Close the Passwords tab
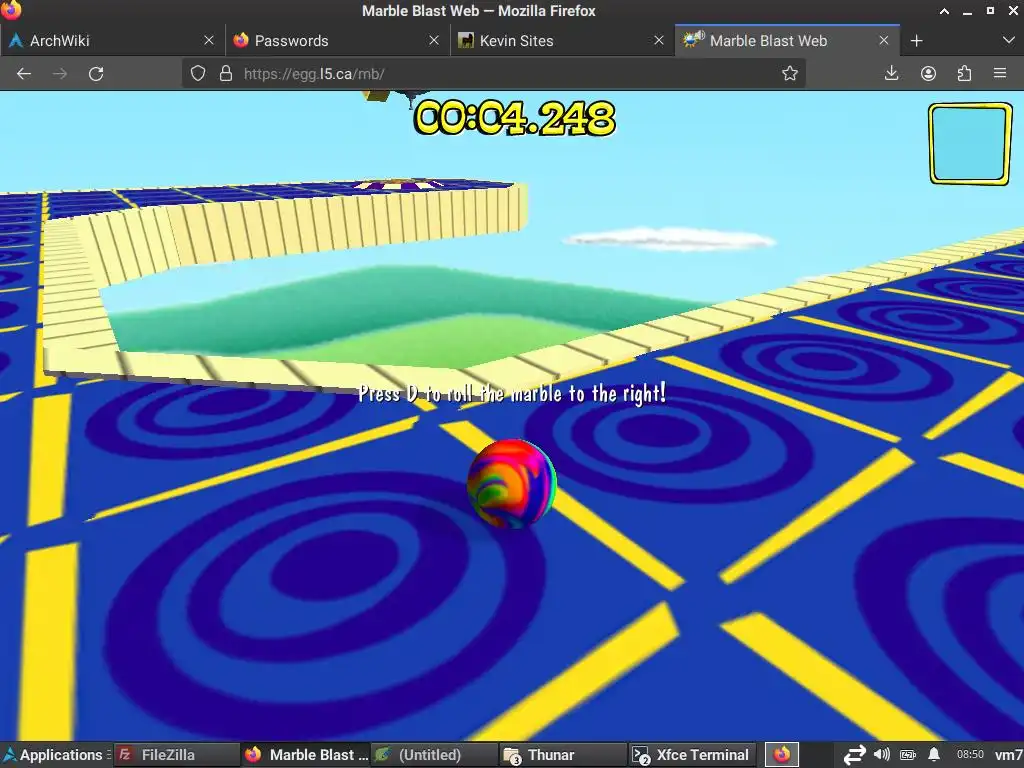Screen dimensions: 1024x768 pos(434,40)
